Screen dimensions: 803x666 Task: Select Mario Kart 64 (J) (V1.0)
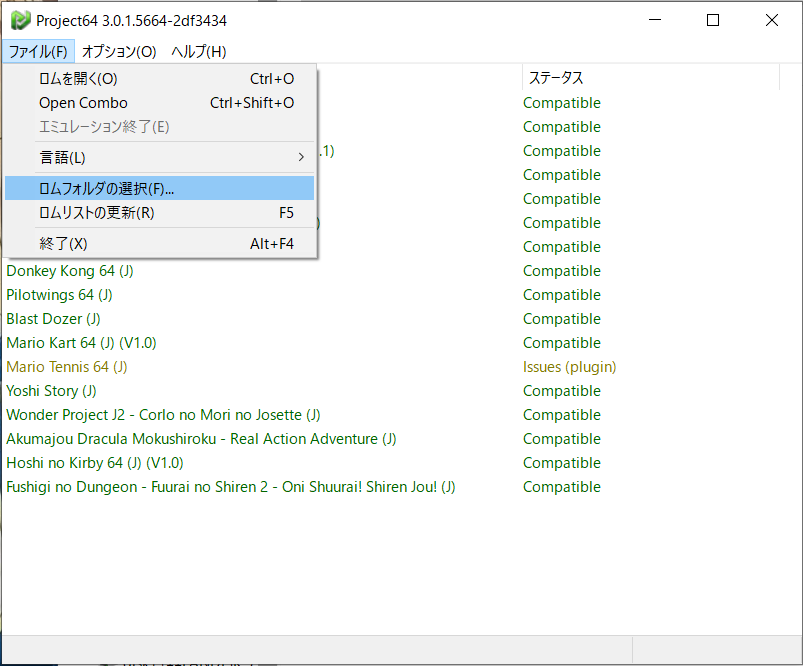click(81, 343)
